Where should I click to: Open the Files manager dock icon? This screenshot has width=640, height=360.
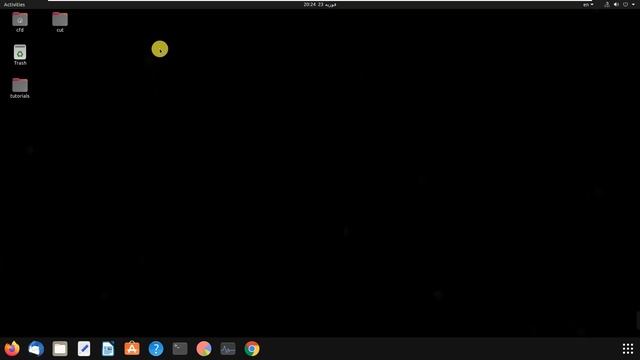click(x=60, y=349)
